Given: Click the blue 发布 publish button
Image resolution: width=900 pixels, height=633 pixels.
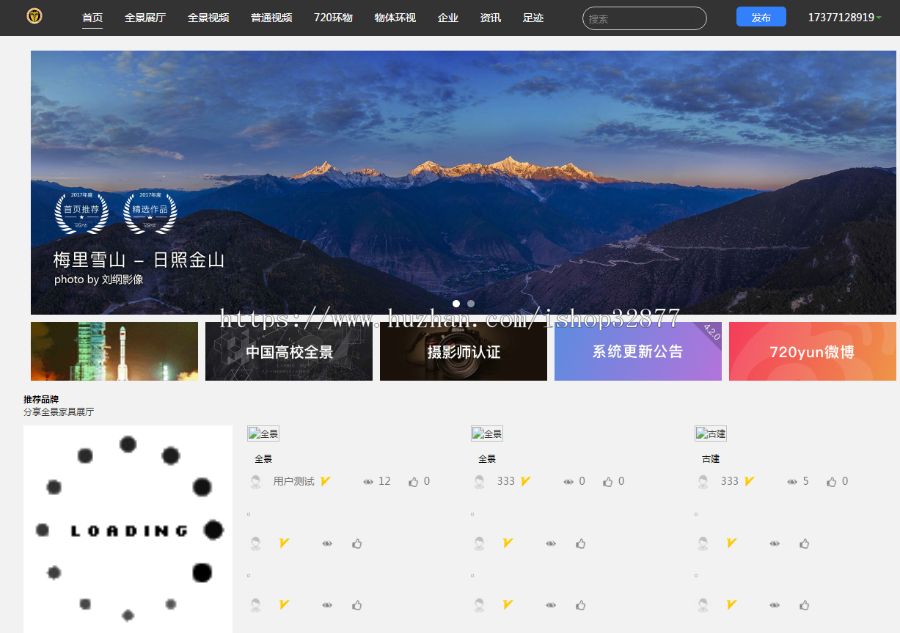Looking at the screenshot, I should 761,17.
